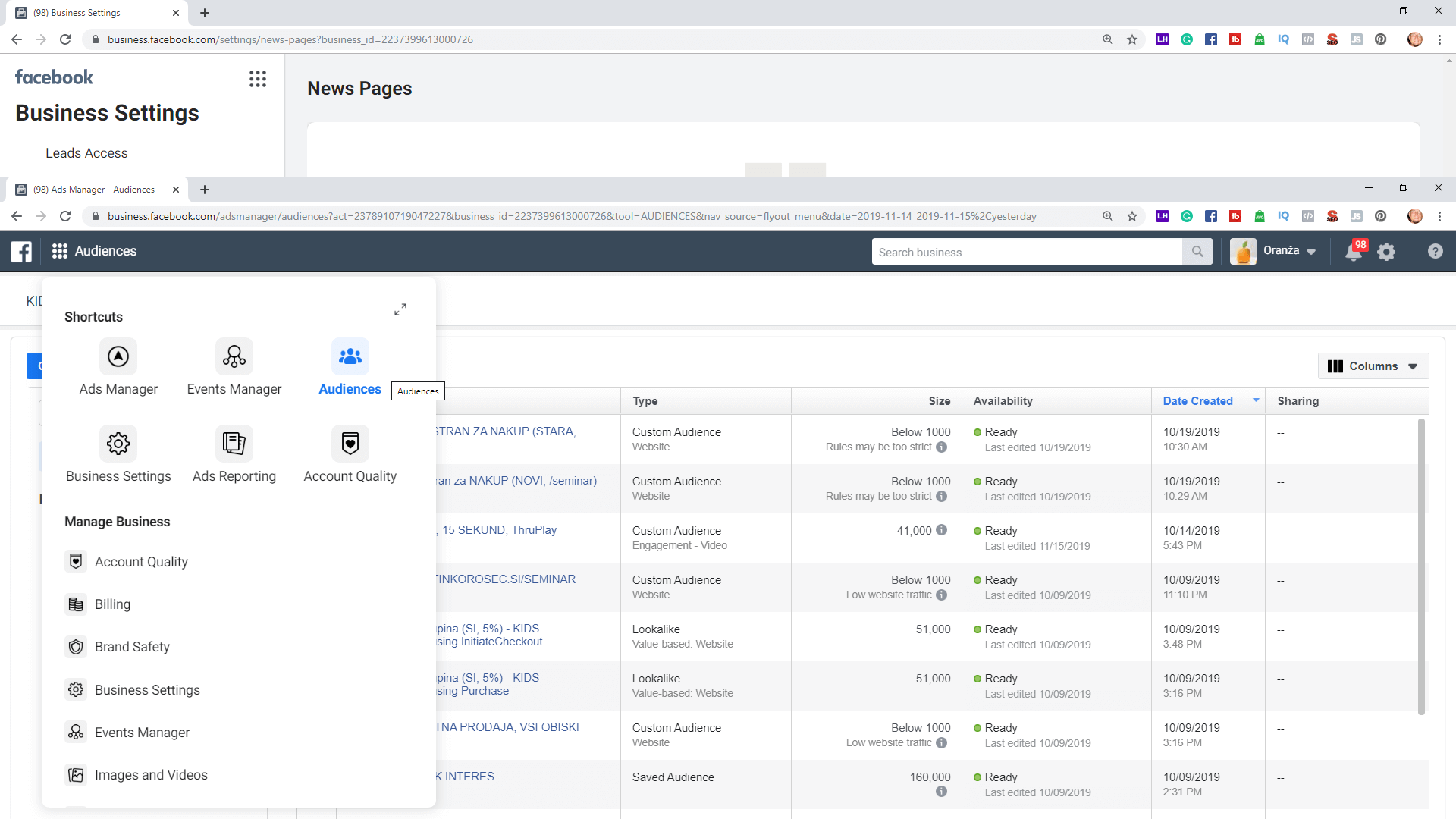
Task: Expand the shortcuts menu to full view
Action: [400, 309]
